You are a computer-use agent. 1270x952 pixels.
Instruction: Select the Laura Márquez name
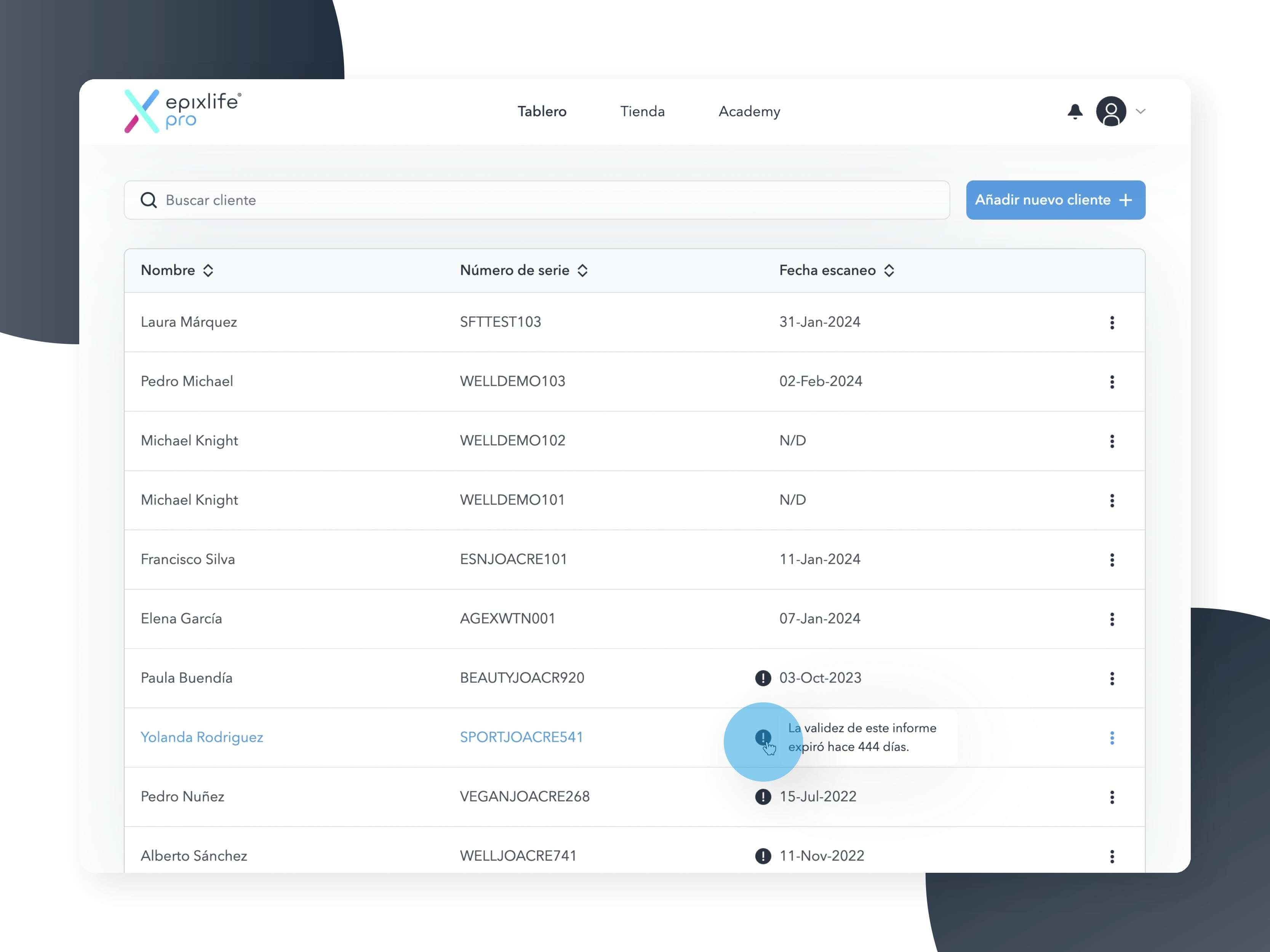(x=189, y=322)
